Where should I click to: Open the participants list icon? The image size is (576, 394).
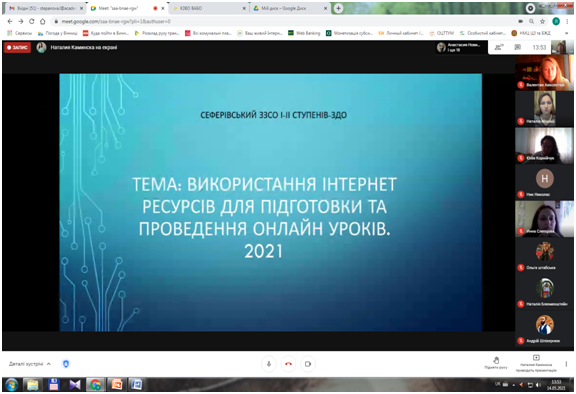pos(499,47)
